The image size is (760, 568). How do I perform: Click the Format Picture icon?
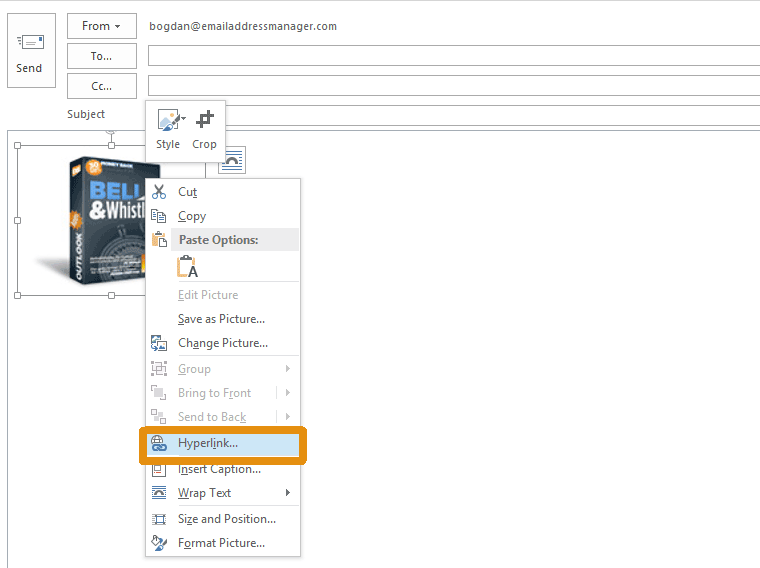158,543
